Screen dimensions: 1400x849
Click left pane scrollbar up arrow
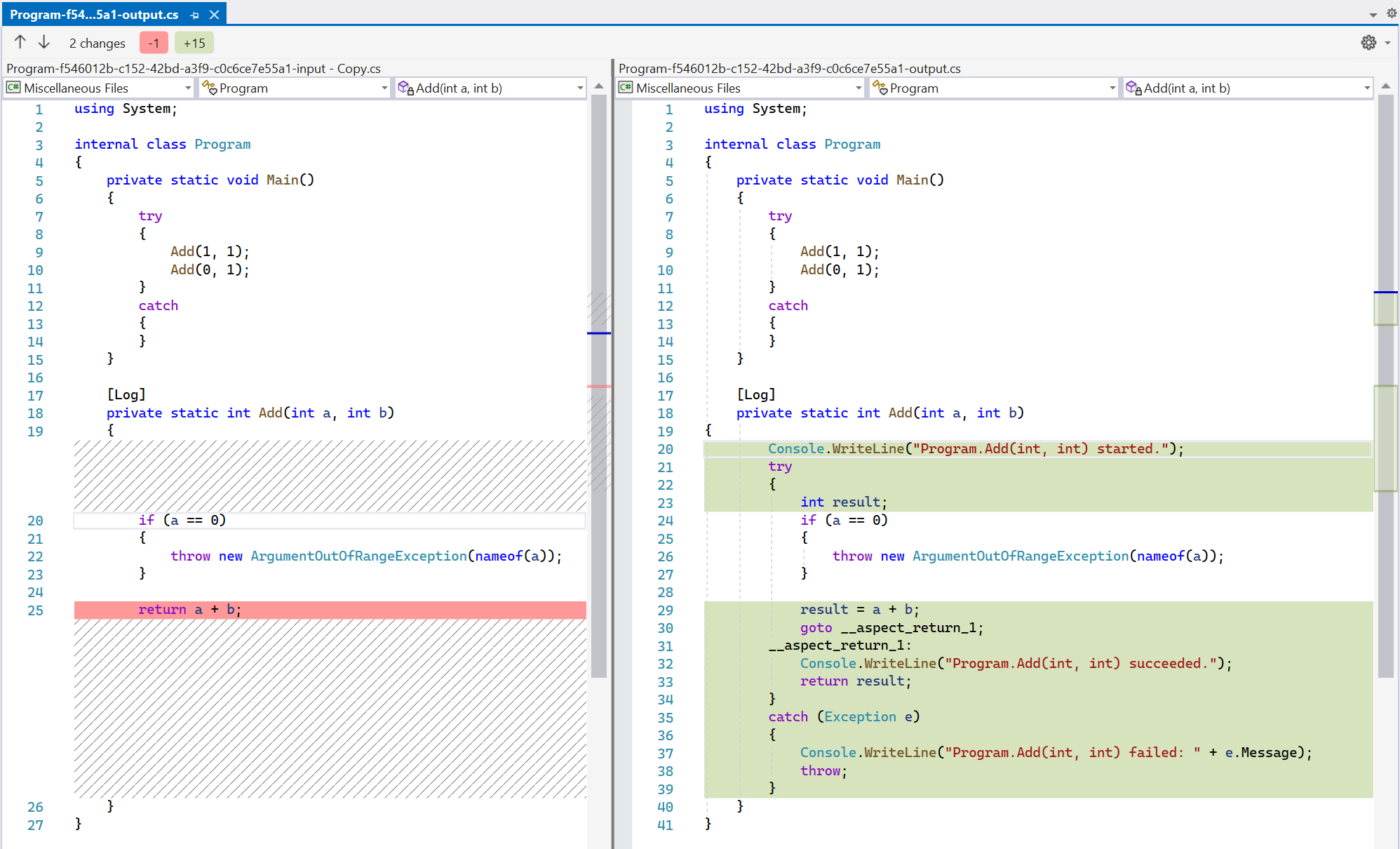click(x=598, y=86)
